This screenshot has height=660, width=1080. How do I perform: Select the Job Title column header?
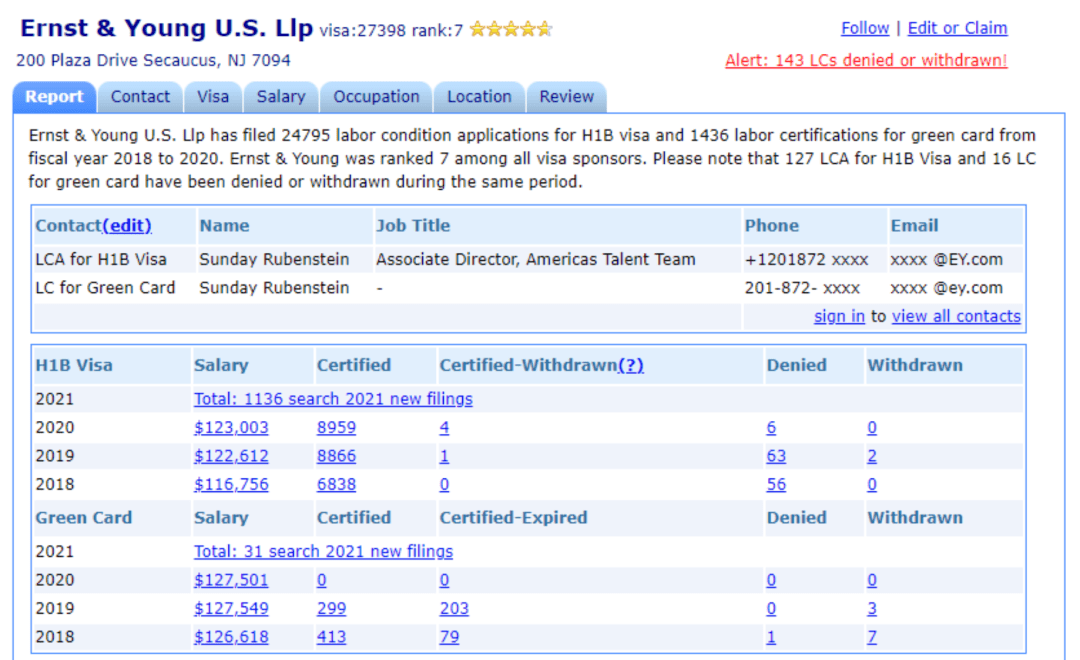[413, 225]
